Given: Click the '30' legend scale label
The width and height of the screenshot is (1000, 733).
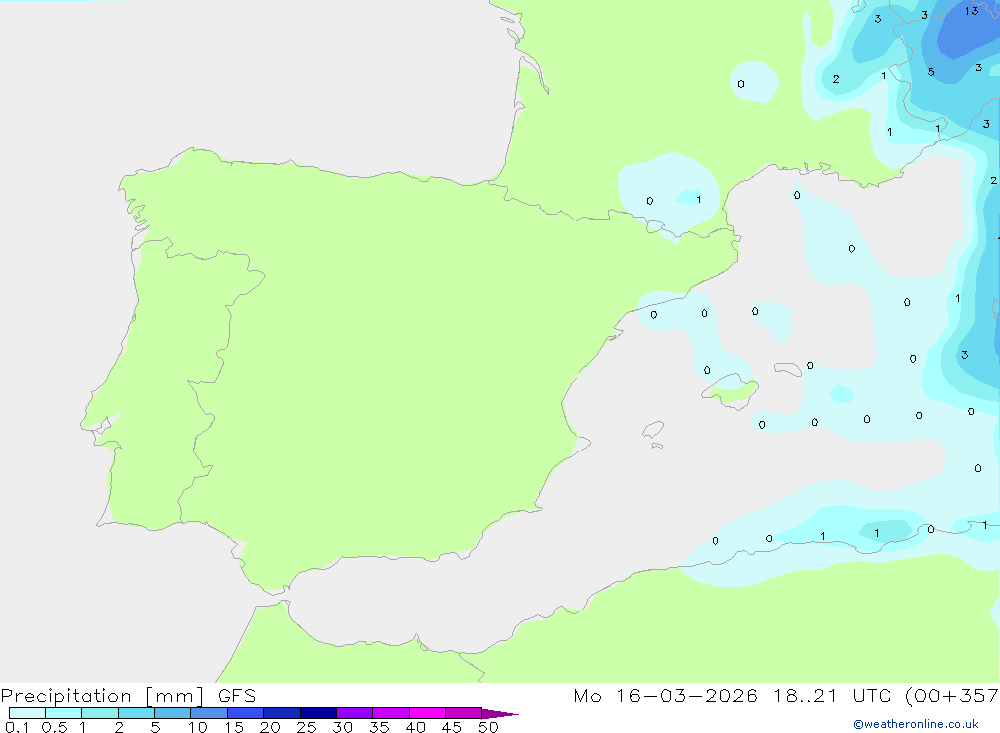Looking at the screenshot, I should click(343, 727).
